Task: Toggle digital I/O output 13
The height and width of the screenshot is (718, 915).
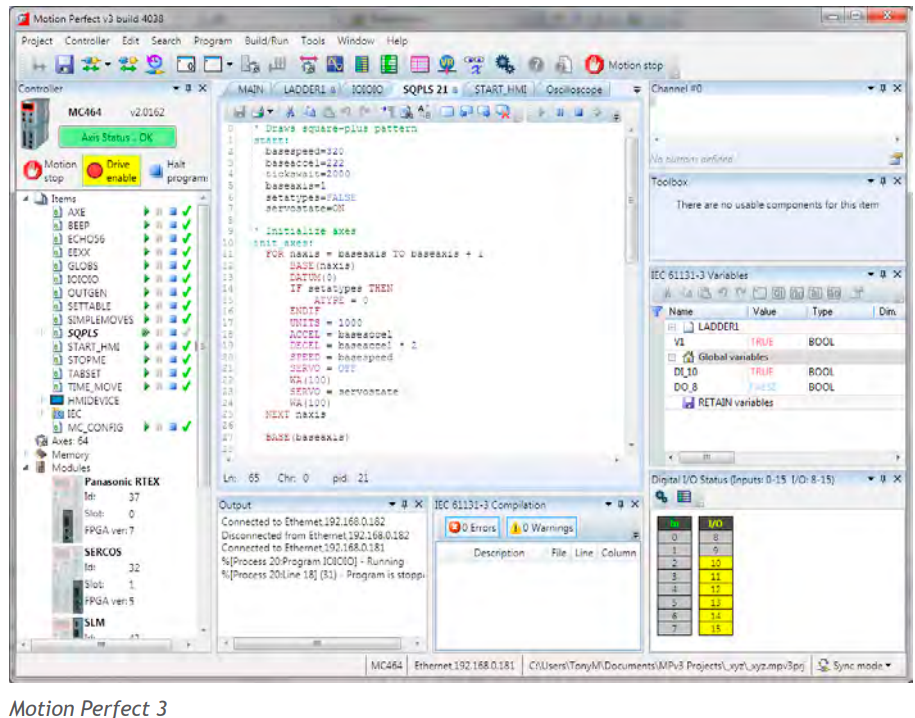Action: pos(715,602)
